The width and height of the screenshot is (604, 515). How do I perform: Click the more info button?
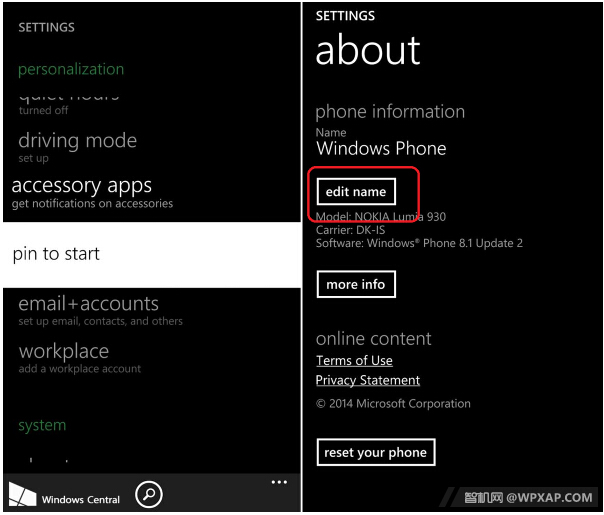356,284
